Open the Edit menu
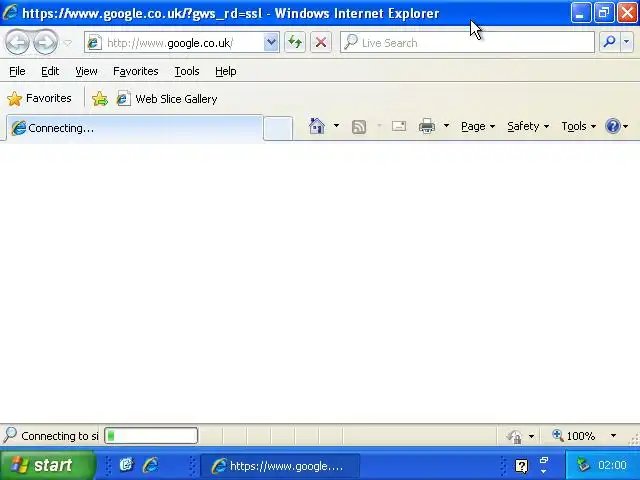 [50, 71]
